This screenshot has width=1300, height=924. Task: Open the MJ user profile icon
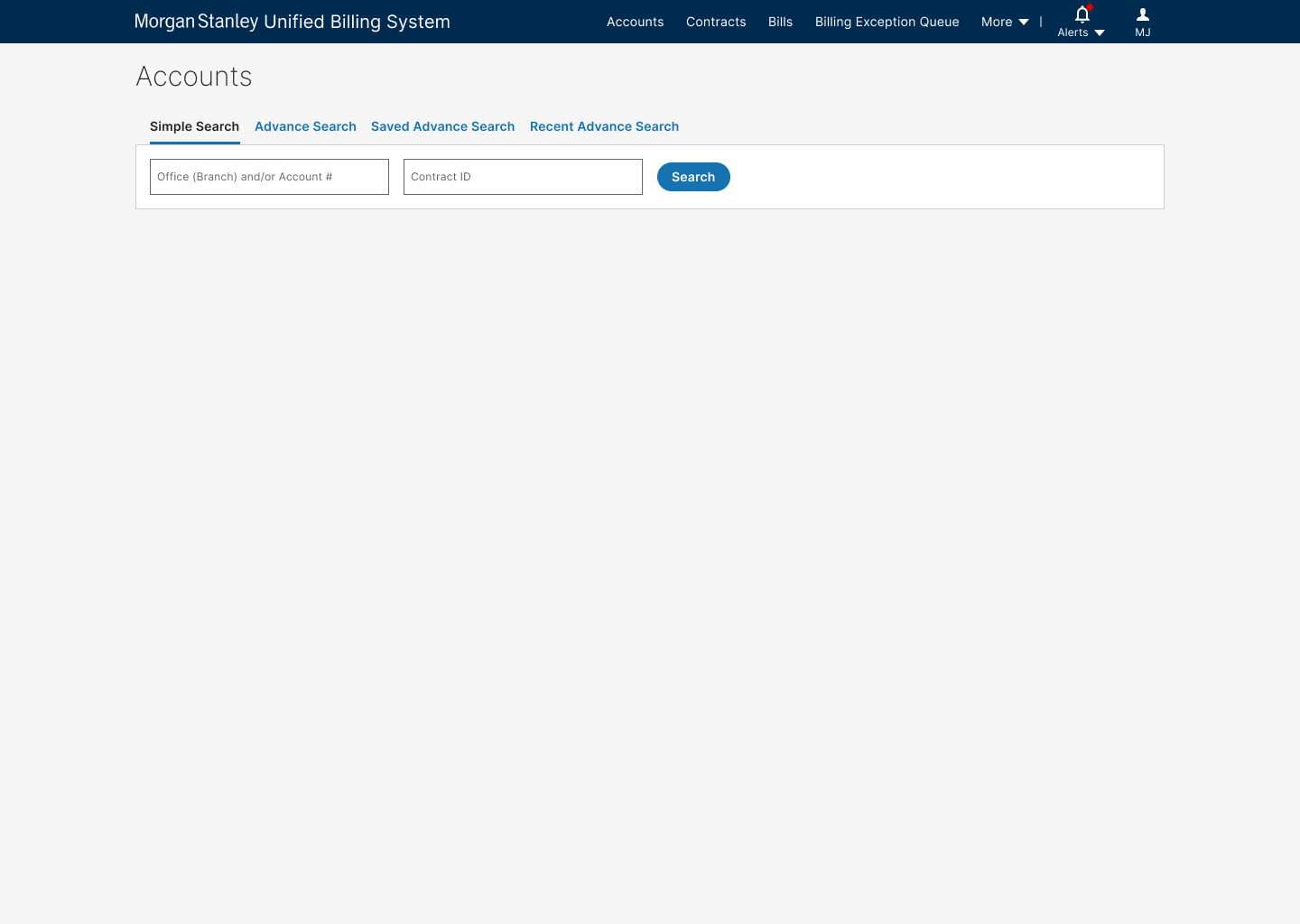1143,14
